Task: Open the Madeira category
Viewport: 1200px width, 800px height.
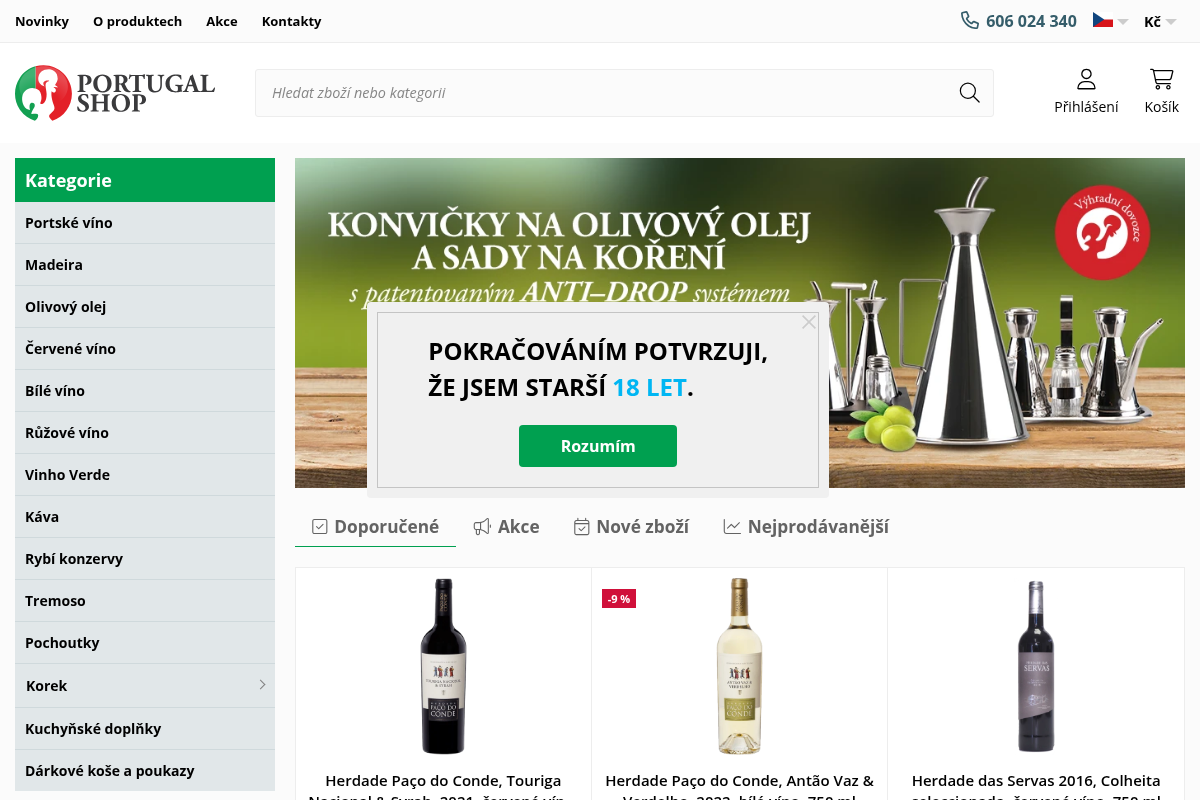Action: pyautogui.click(x=145, y=265)
